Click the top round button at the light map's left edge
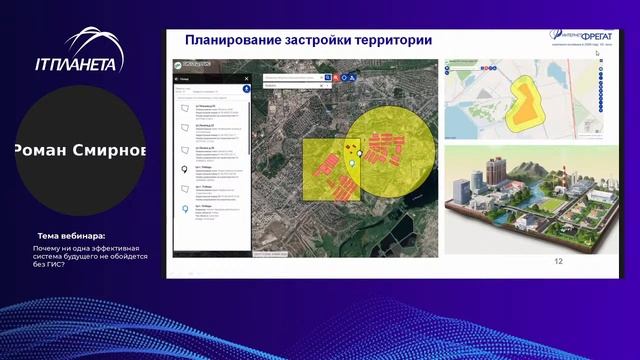 pos(447,68)
